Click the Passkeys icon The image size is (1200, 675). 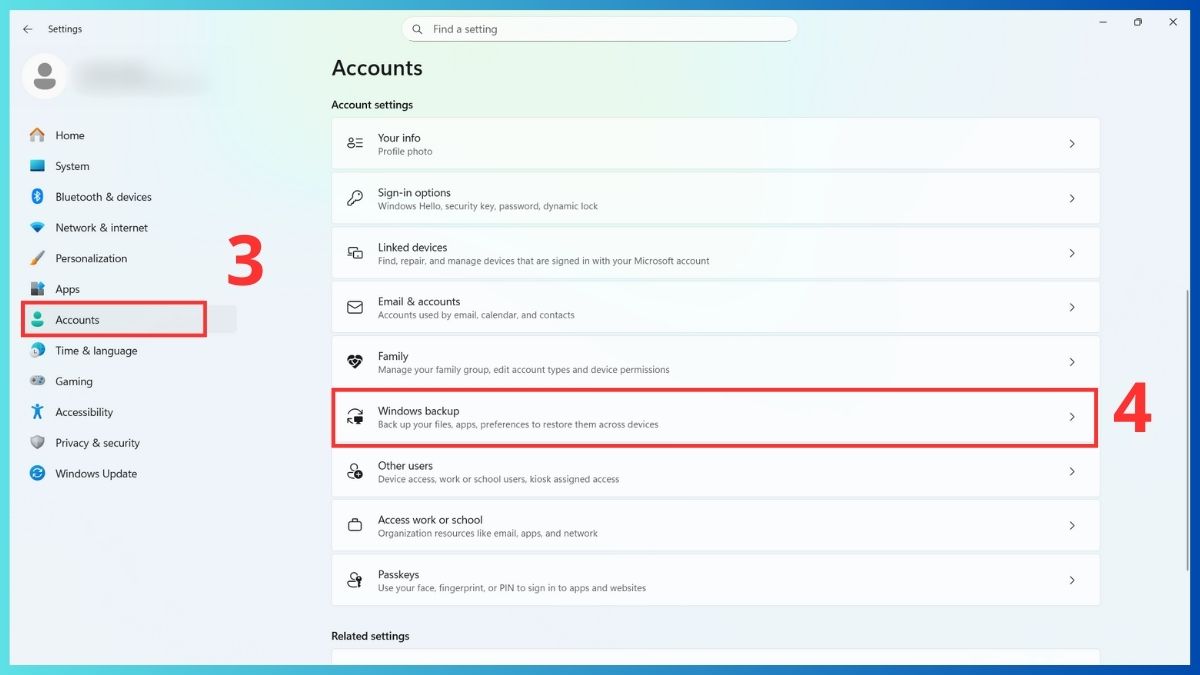pyautogui.click(x=355, y=580)
